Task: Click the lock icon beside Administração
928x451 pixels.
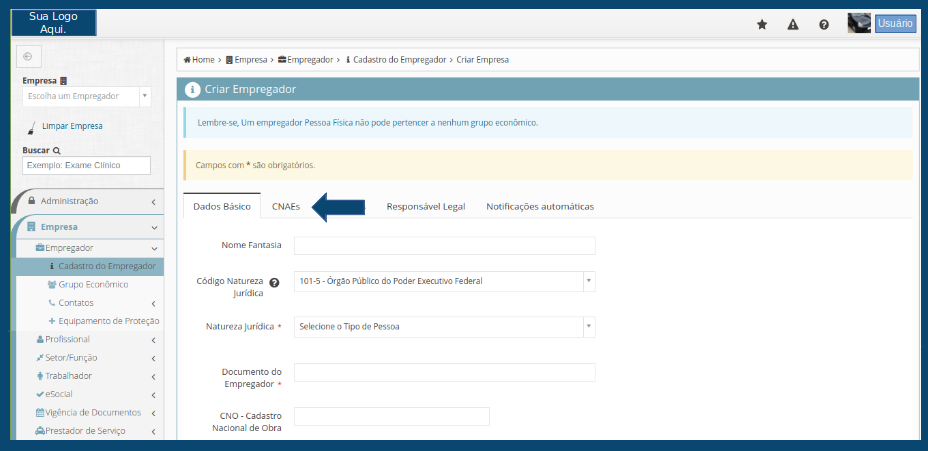Action: pos(32,201)
